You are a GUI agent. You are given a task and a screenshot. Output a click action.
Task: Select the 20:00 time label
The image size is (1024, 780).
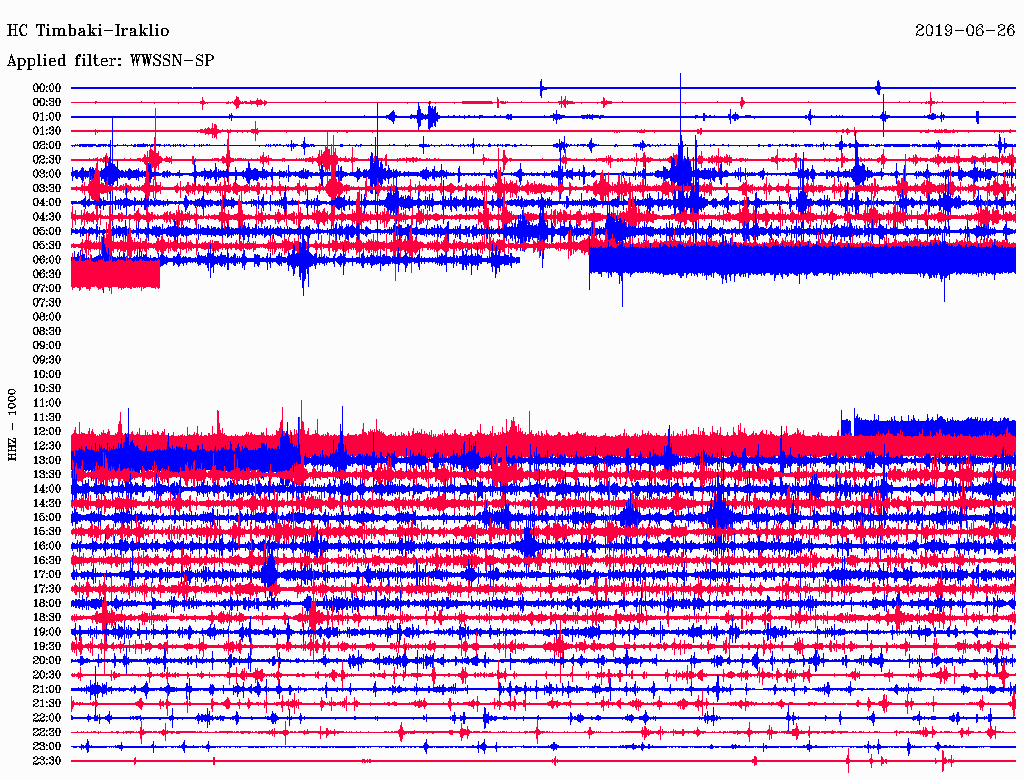47,660
